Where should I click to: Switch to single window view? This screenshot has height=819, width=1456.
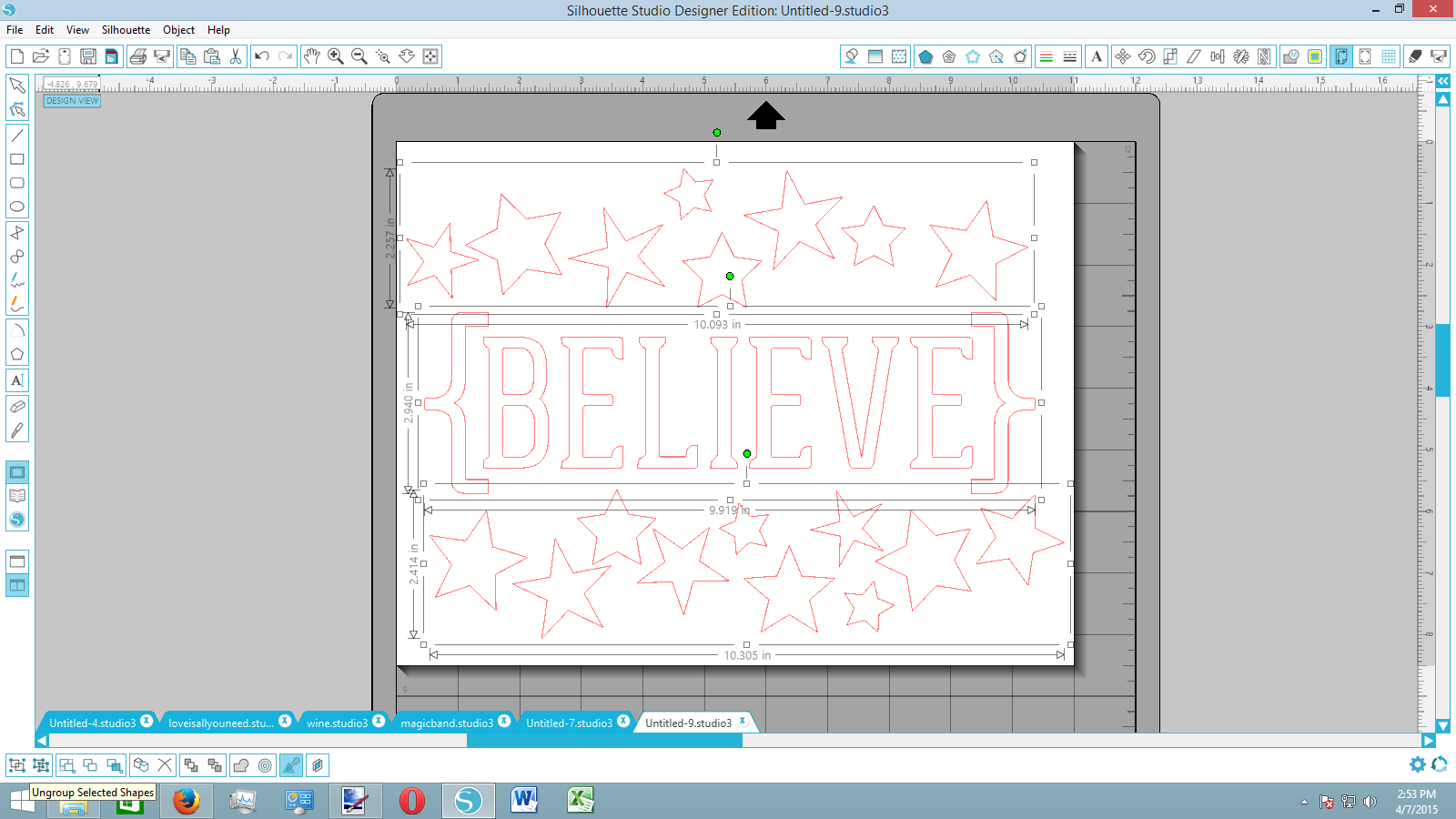[17, 561]
